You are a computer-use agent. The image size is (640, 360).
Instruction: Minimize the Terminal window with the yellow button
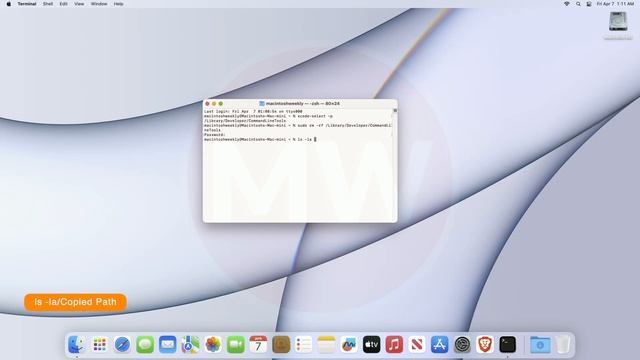pyautogui.click(x=214, y=104)
